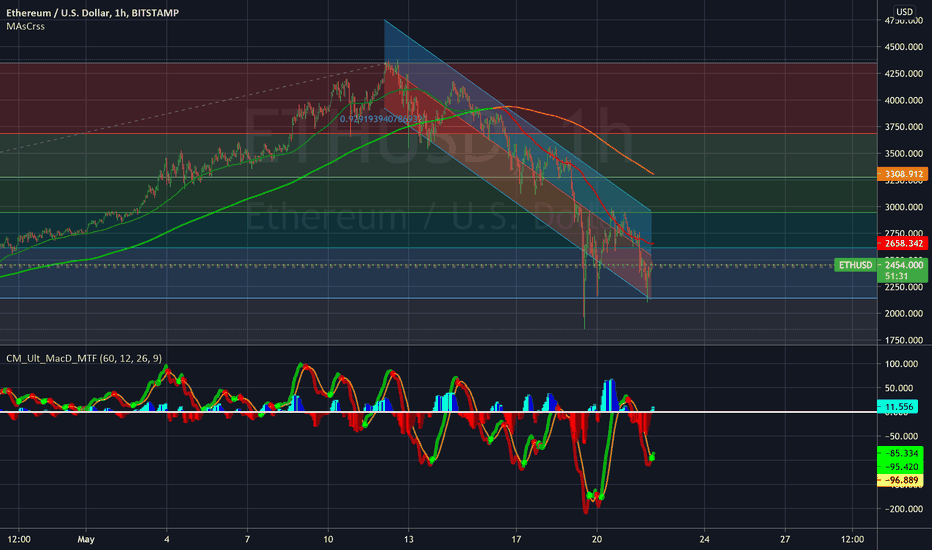Click the ETHUSD symbol price tag
The image size is (932, 550).
click(855, 265)
